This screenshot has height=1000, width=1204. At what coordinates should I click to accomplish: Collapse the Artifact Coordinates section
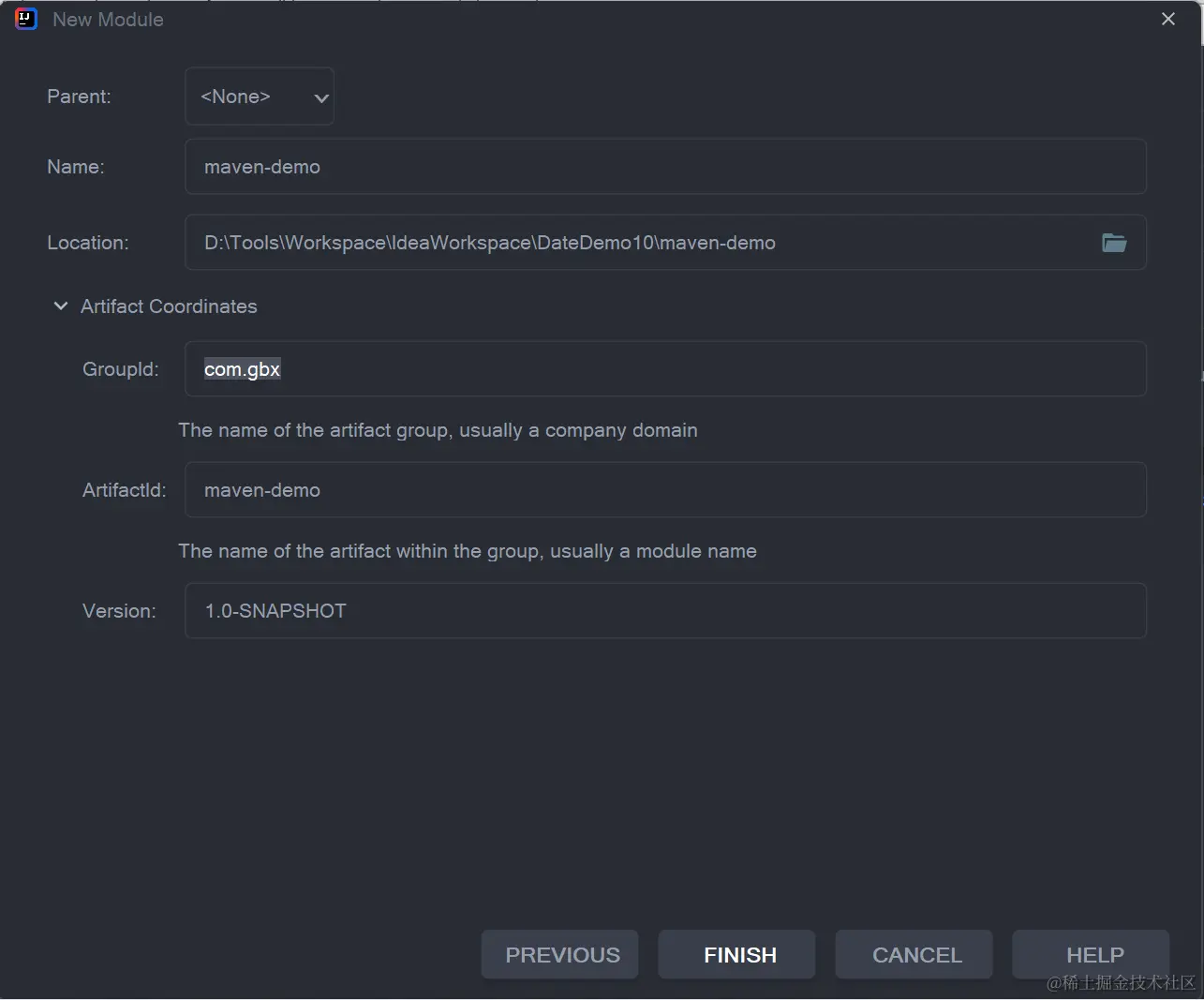tap(61, 306)
